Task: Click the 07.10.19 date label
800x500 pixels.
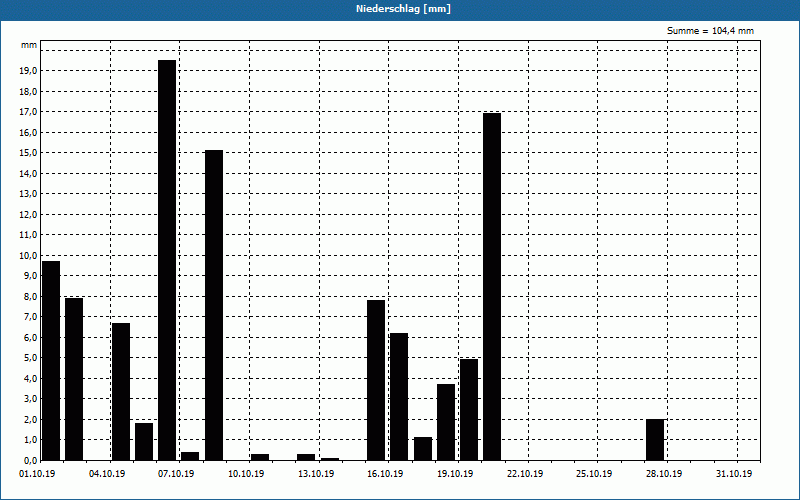Action: pyautogui.click(x=176, y=474)
